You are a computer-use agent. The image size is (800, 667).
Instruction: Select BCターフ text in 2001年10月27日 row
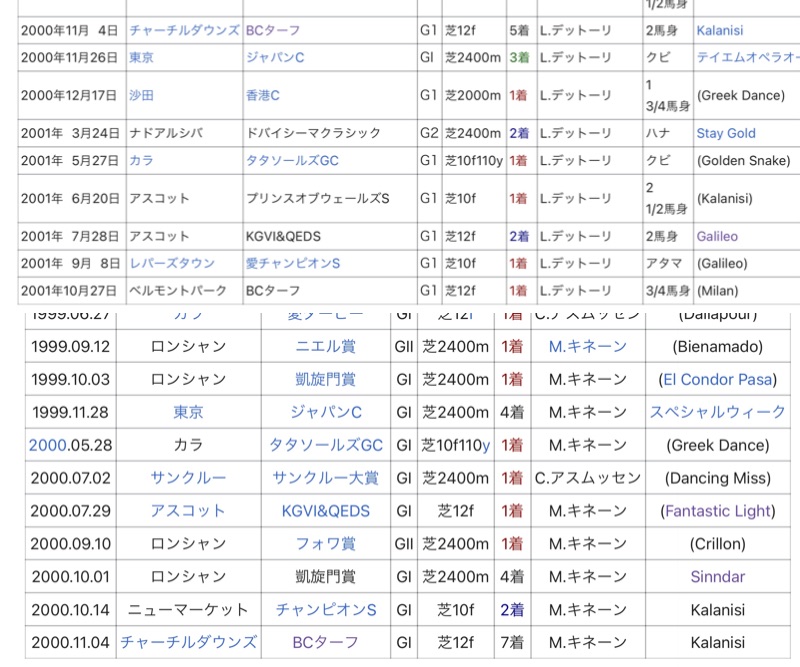click(x=273, y=291)
